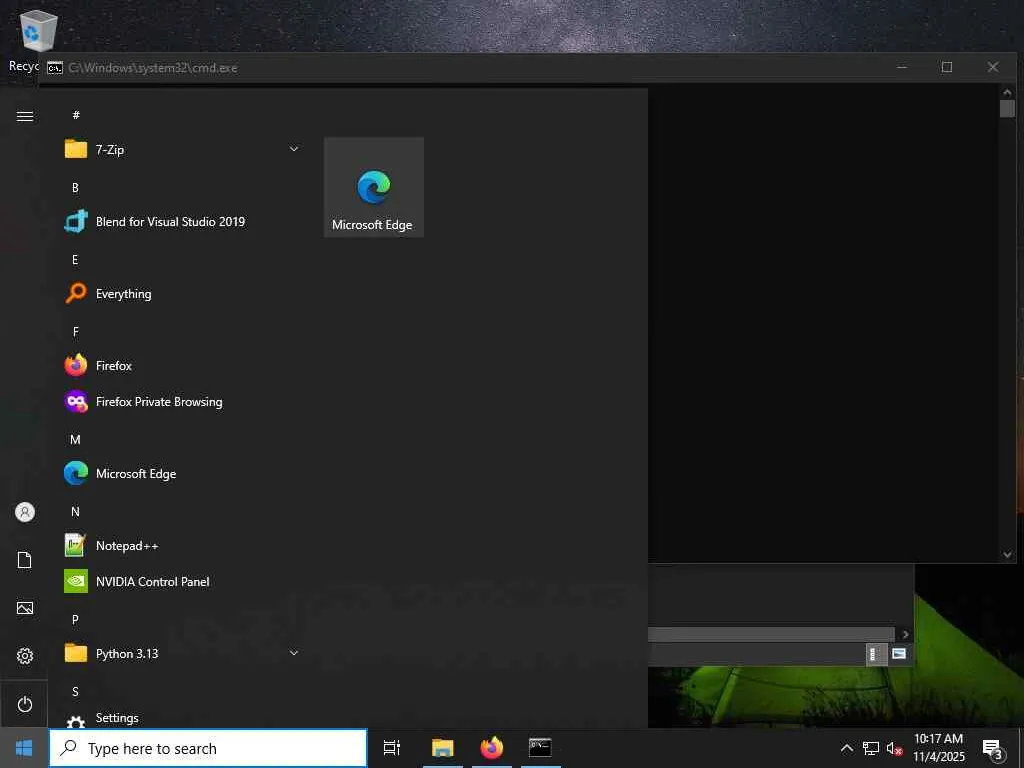Open Documents from Start sidebar
The height and width of the screenshot is (768, 1024).
point(25,560)
